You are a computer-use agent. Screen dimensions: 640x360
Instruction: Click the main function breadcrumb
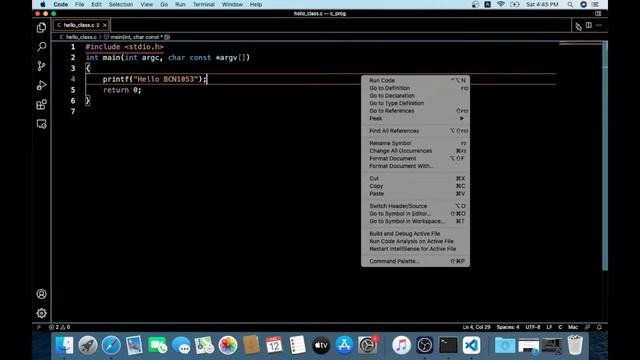(136, 37)
